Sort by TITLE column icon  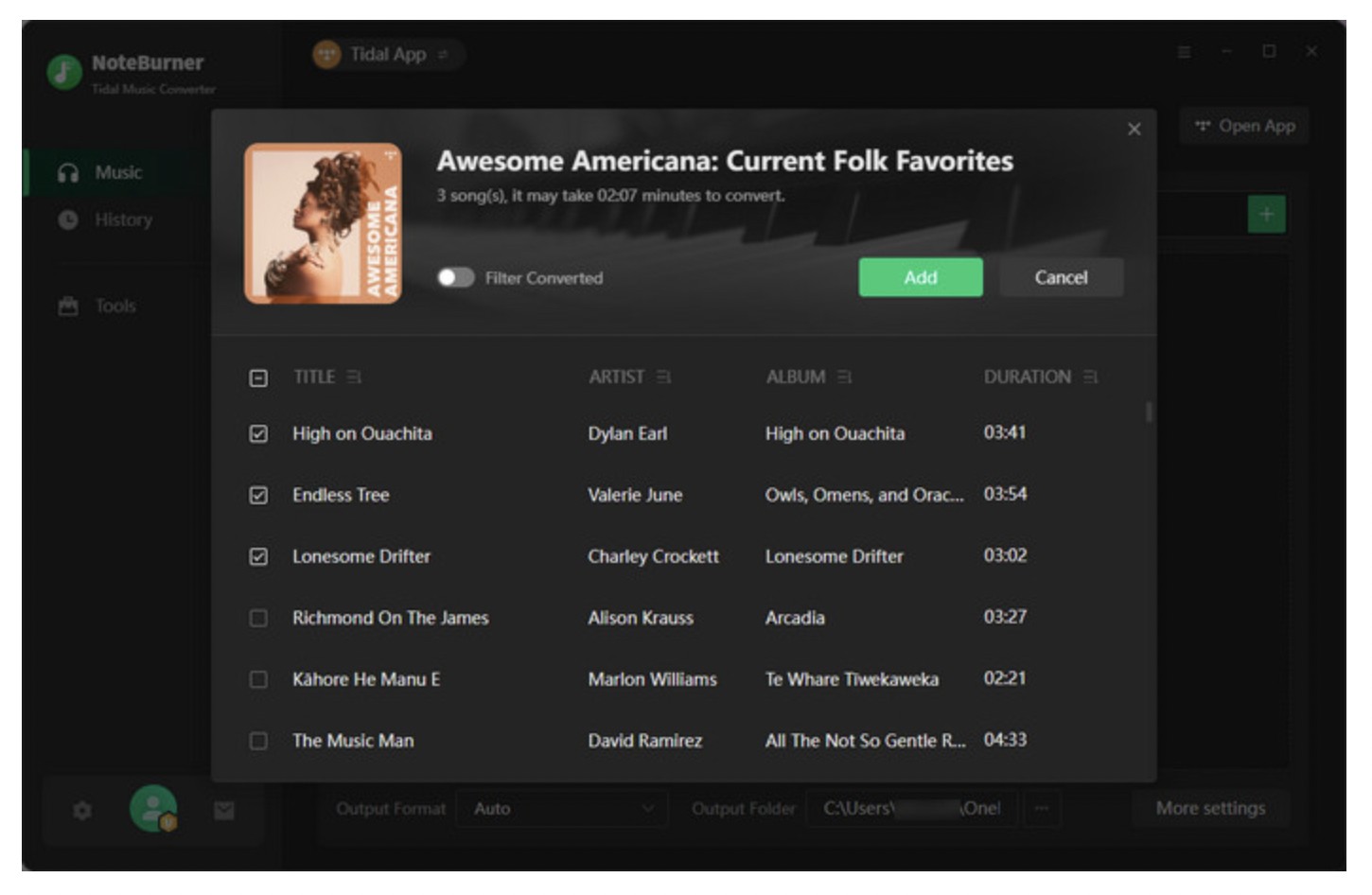coord(354,377)
